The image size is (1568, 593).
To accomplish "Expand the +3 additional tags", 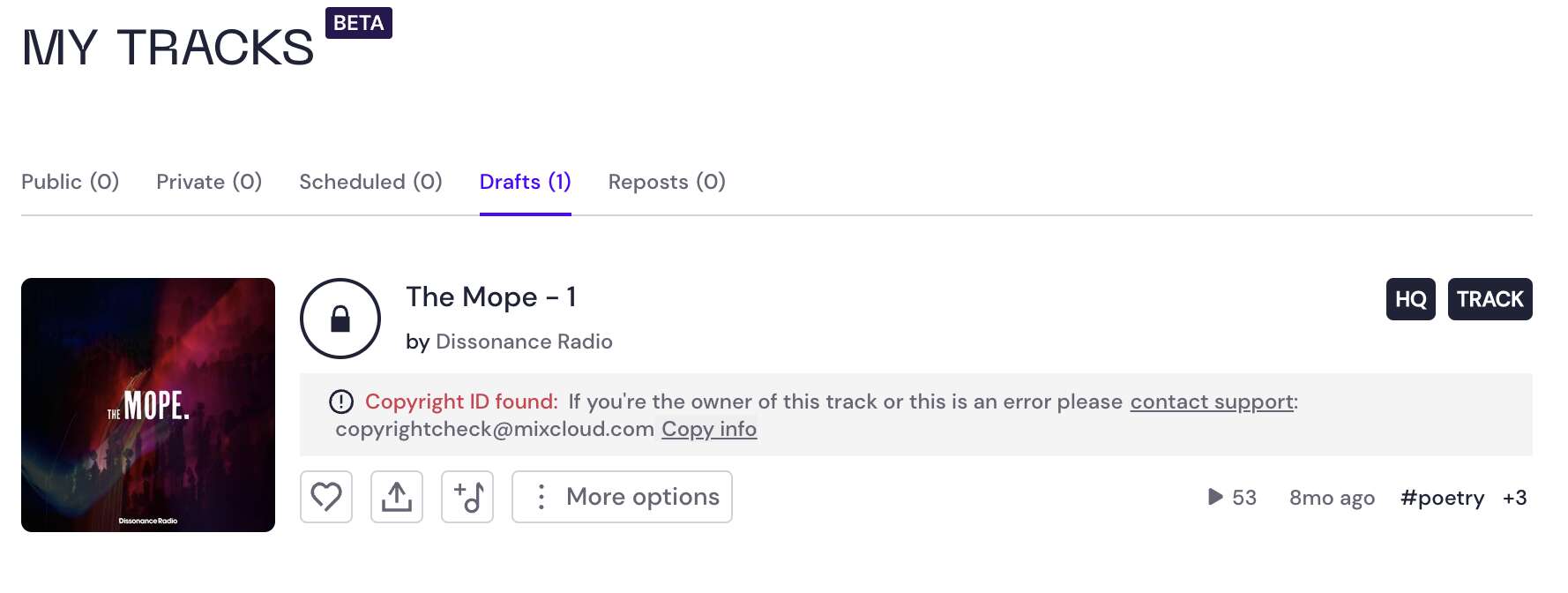I will [1514, 498].
